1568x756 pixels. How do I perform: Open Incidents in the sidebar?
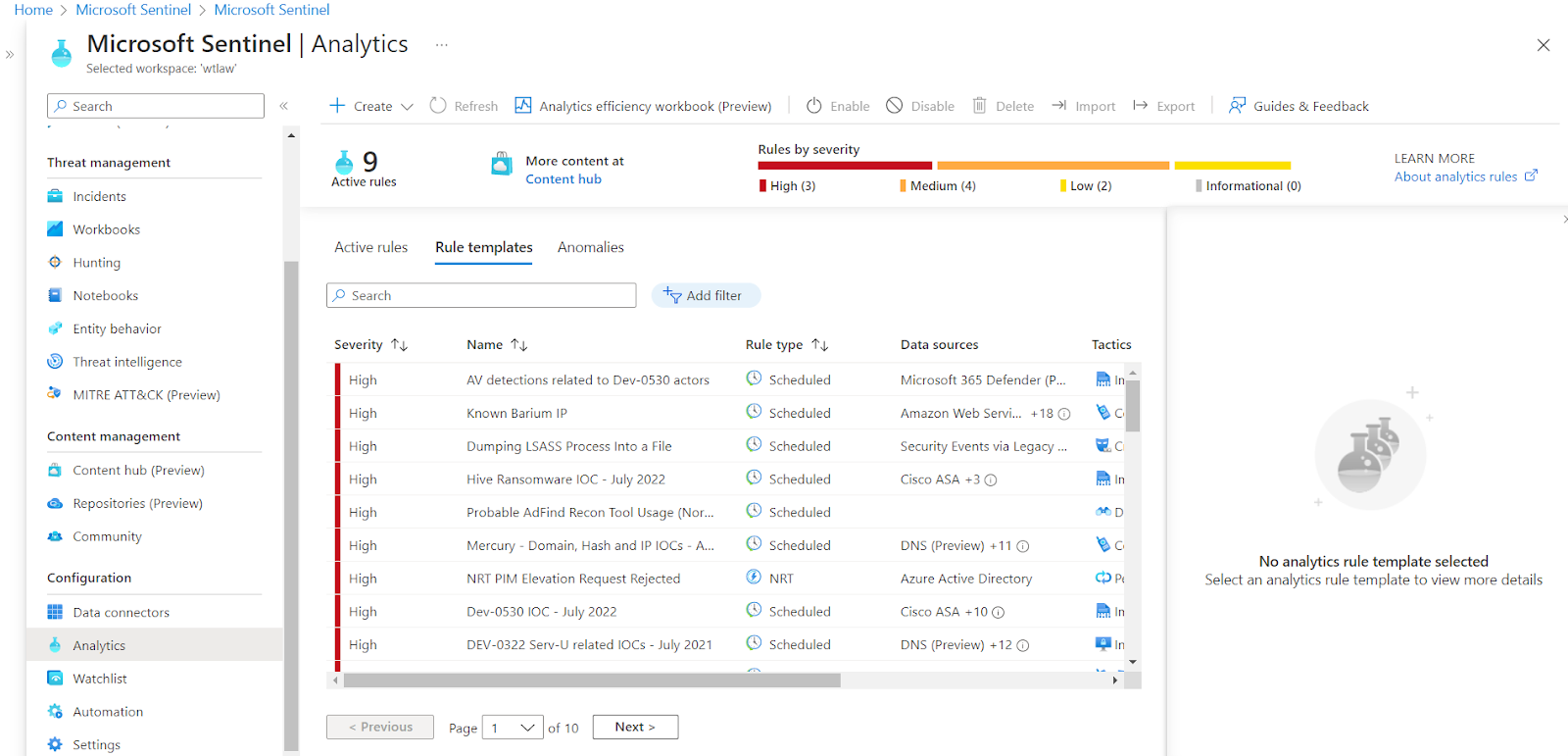[99, 196]
